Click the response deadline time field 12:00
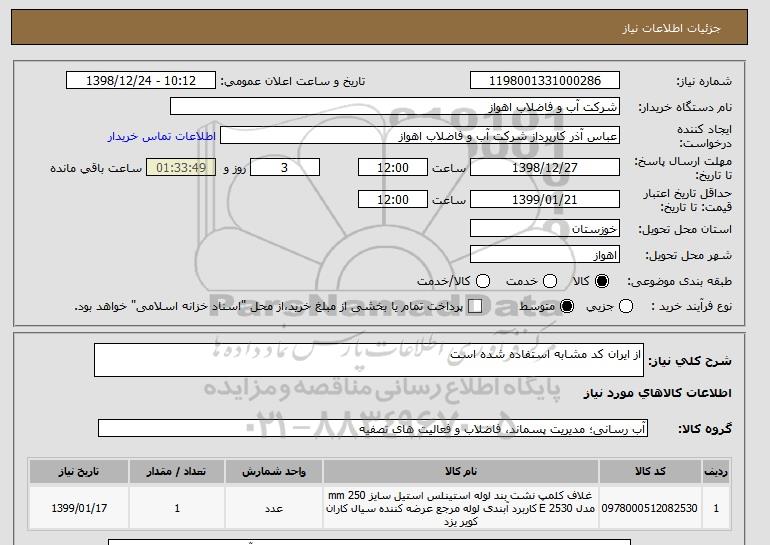Image resolution: width=770 pixels, height=545 pixels. point(393,167)
